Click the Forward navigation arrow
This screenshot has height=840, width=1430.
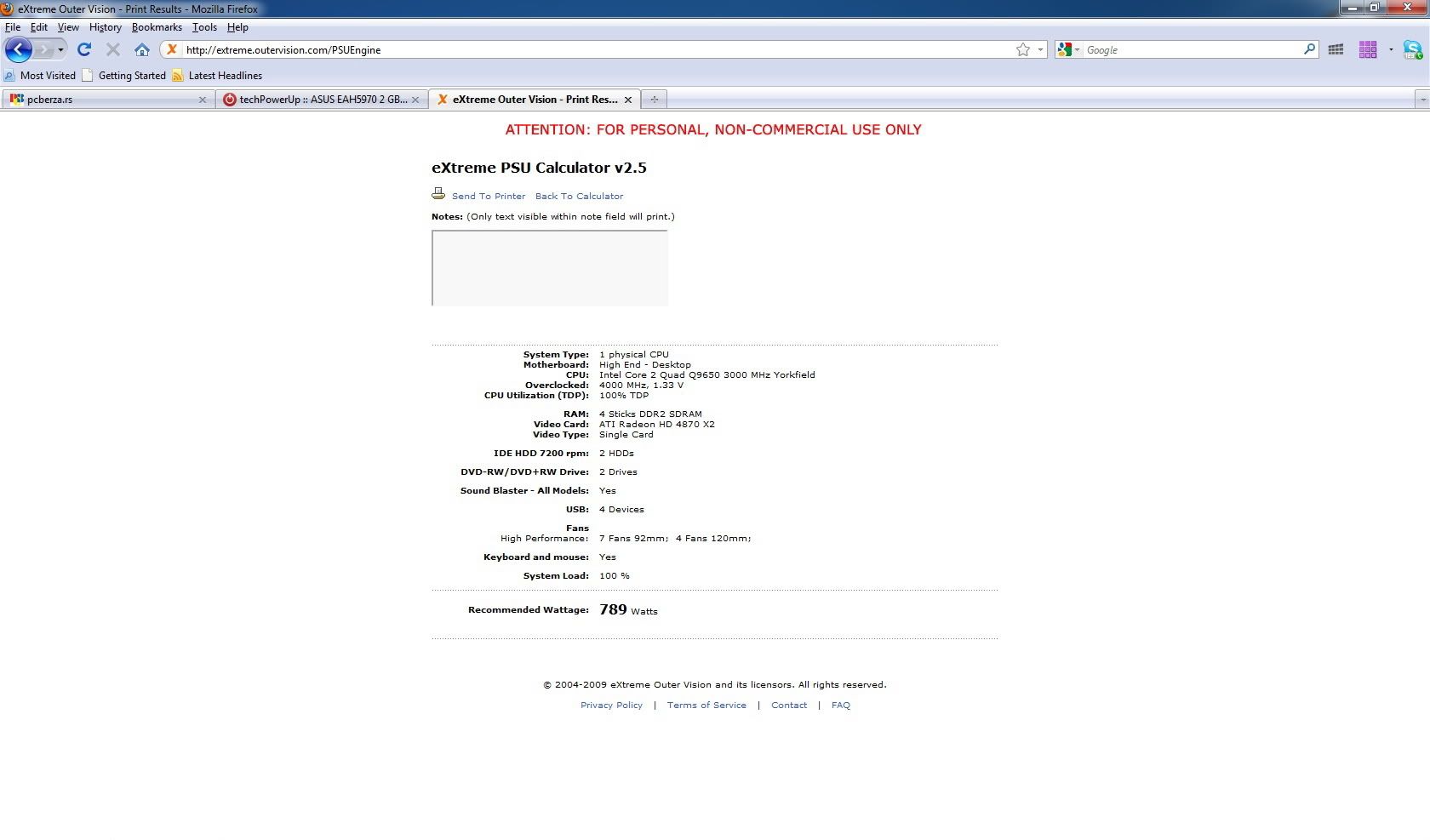click(43, 49)
